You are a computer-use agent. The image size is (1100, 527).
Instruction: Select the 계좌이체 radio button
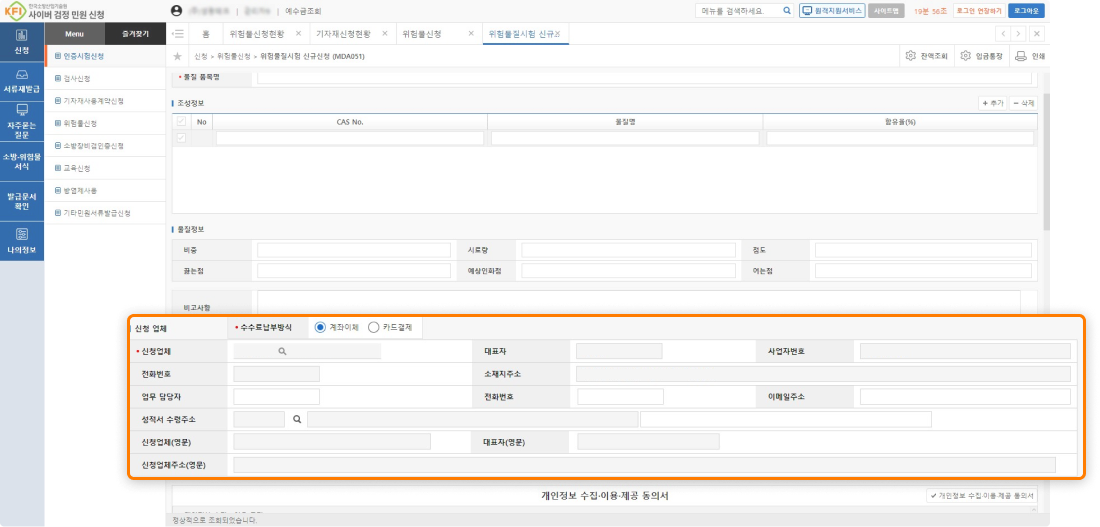(x=320, y=327)
